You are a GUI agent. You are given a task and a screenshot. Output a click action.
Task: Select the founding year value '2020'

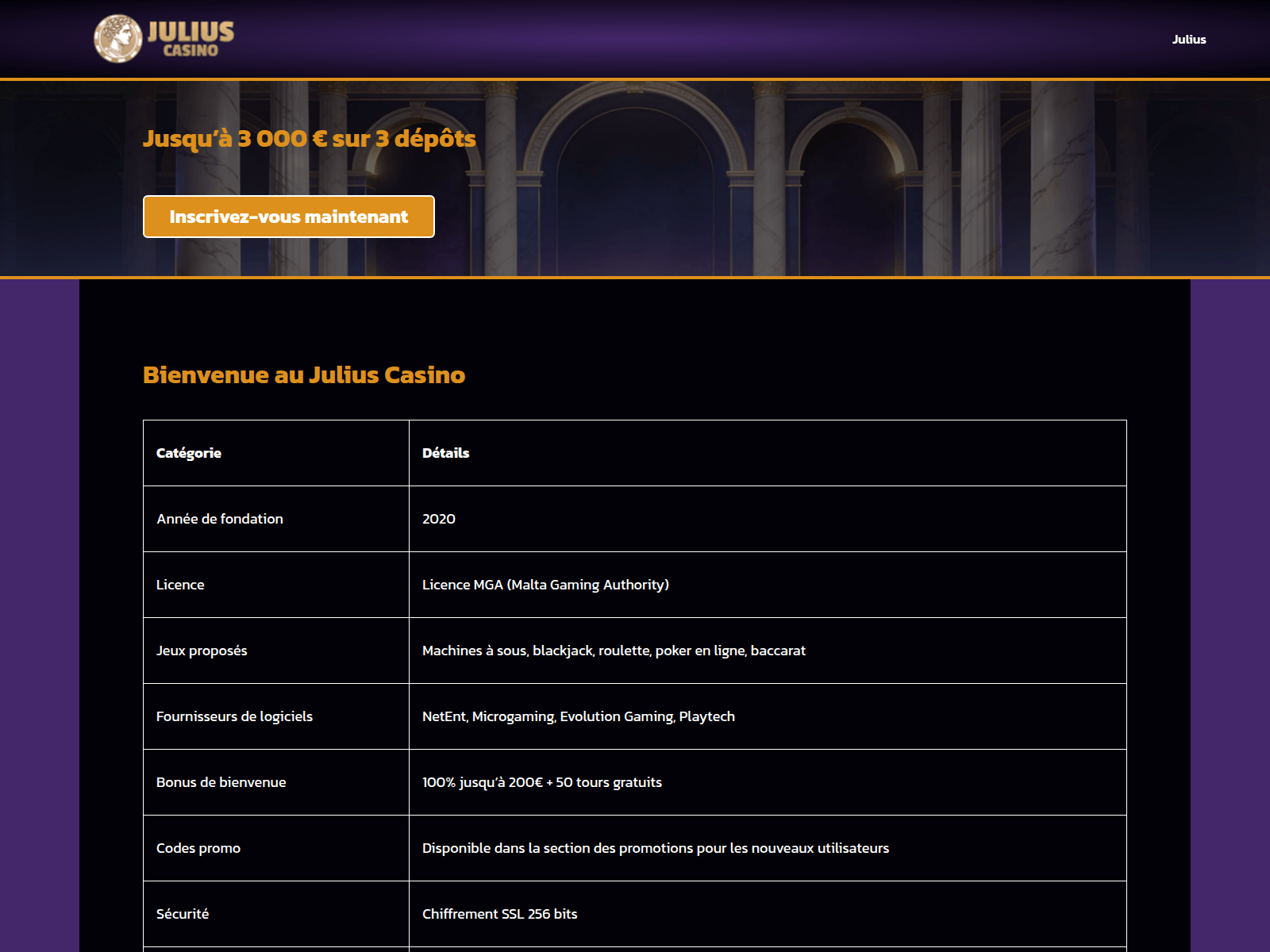click(439, 519)
